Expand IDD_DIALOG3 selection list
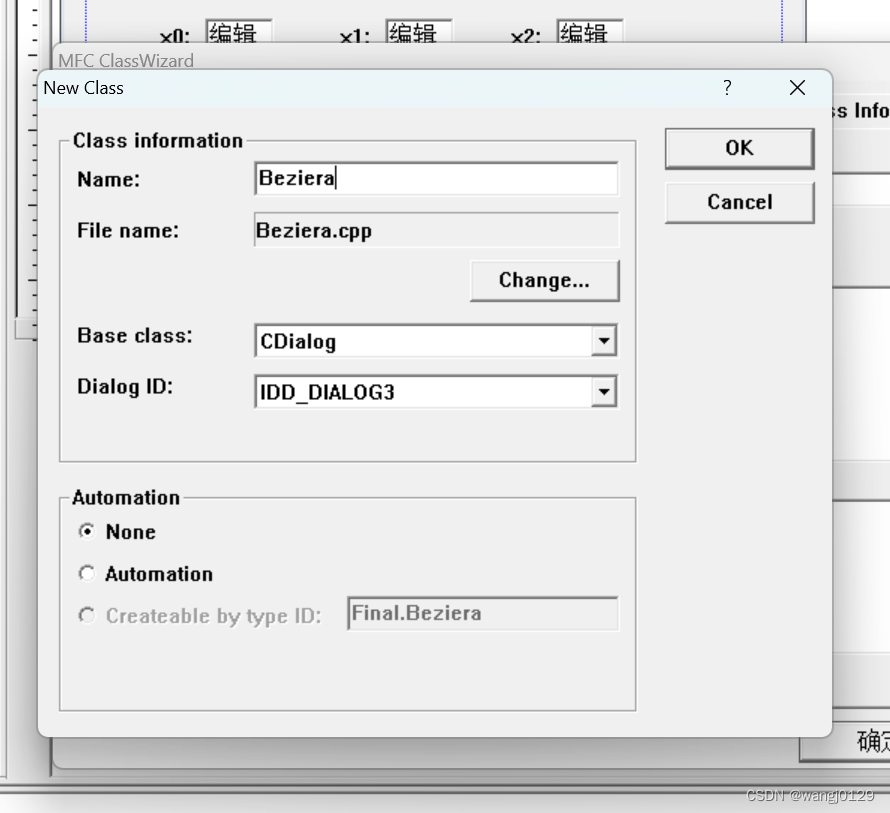The height and width of the screenshot is (813, 890). [604, 392]
